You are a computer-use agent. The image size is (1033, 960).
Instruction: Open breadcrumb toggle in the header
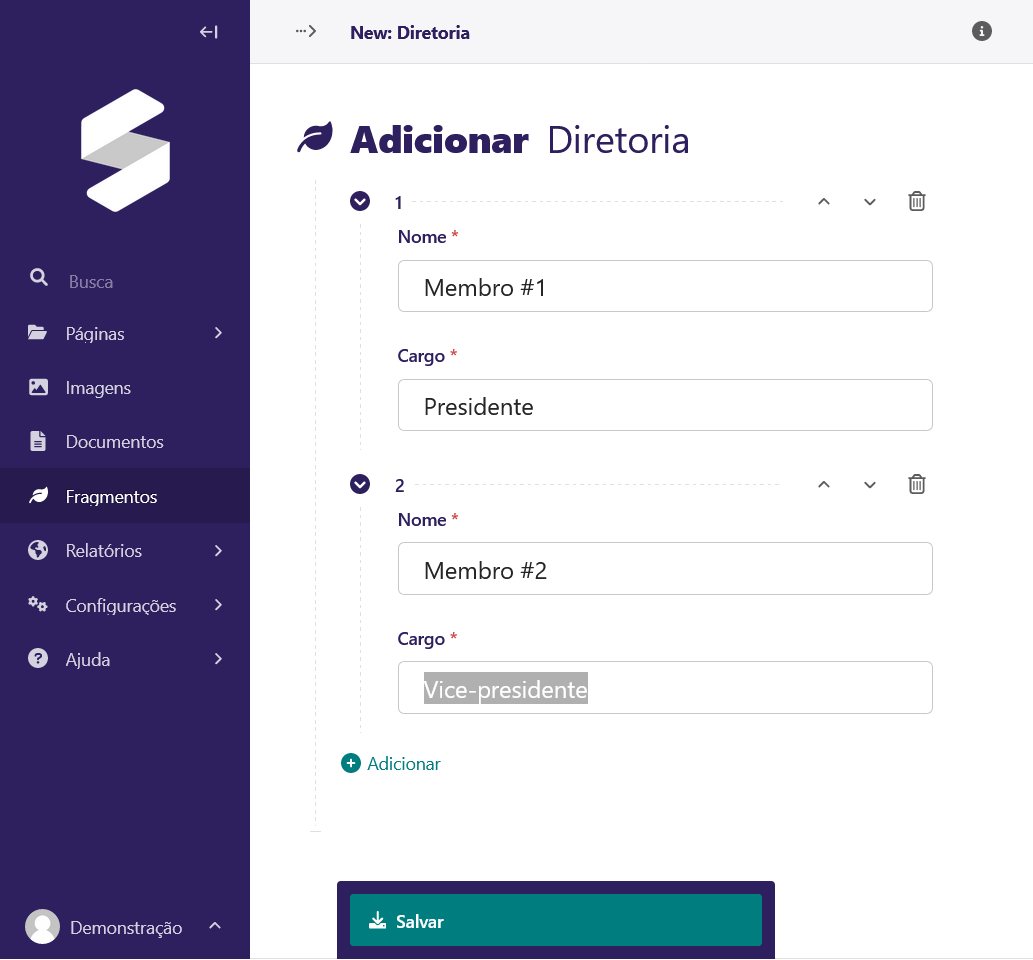pyautogui.click(x=305, y=32)
